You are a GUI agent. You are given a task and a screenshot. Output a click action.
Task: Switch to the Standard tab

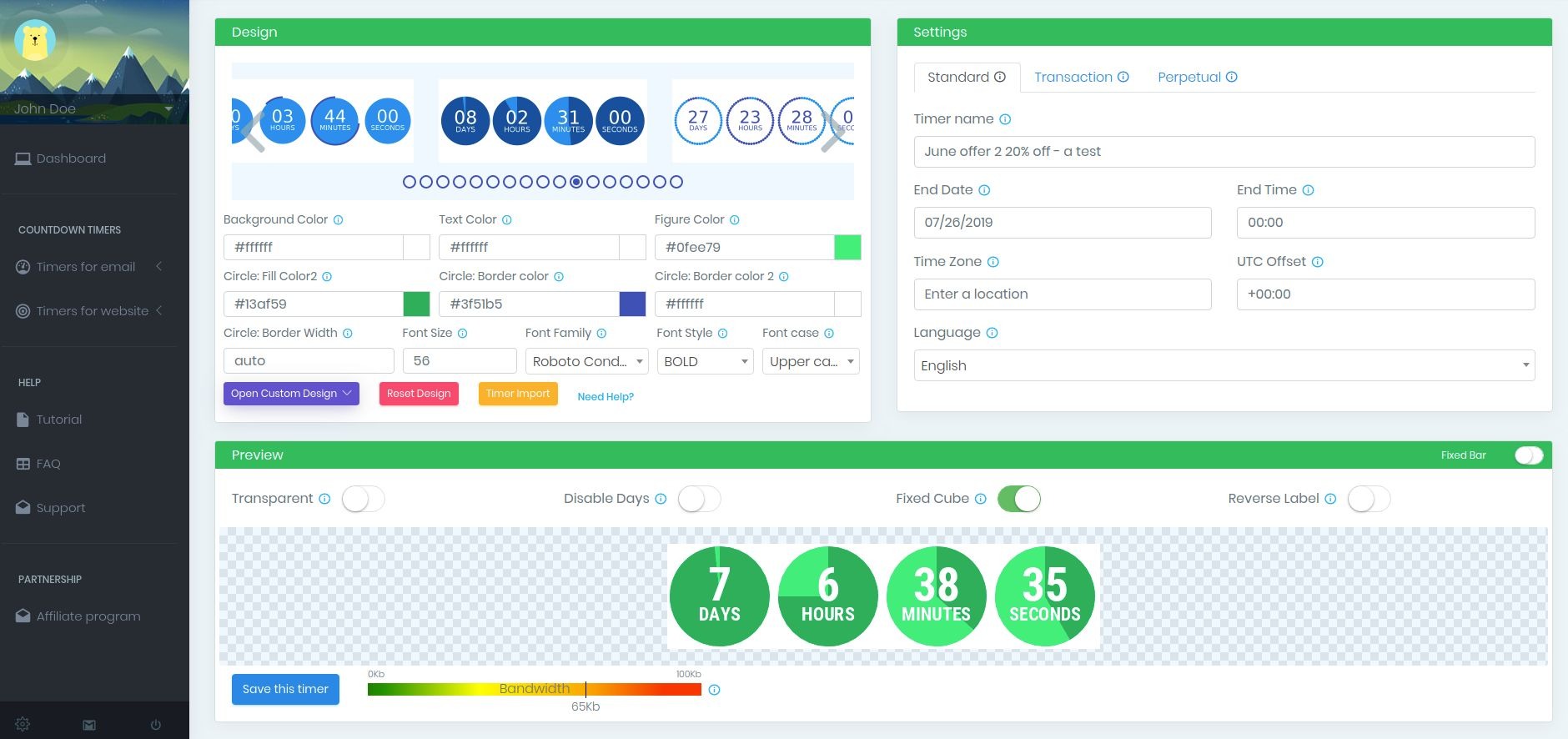(967, 78)
